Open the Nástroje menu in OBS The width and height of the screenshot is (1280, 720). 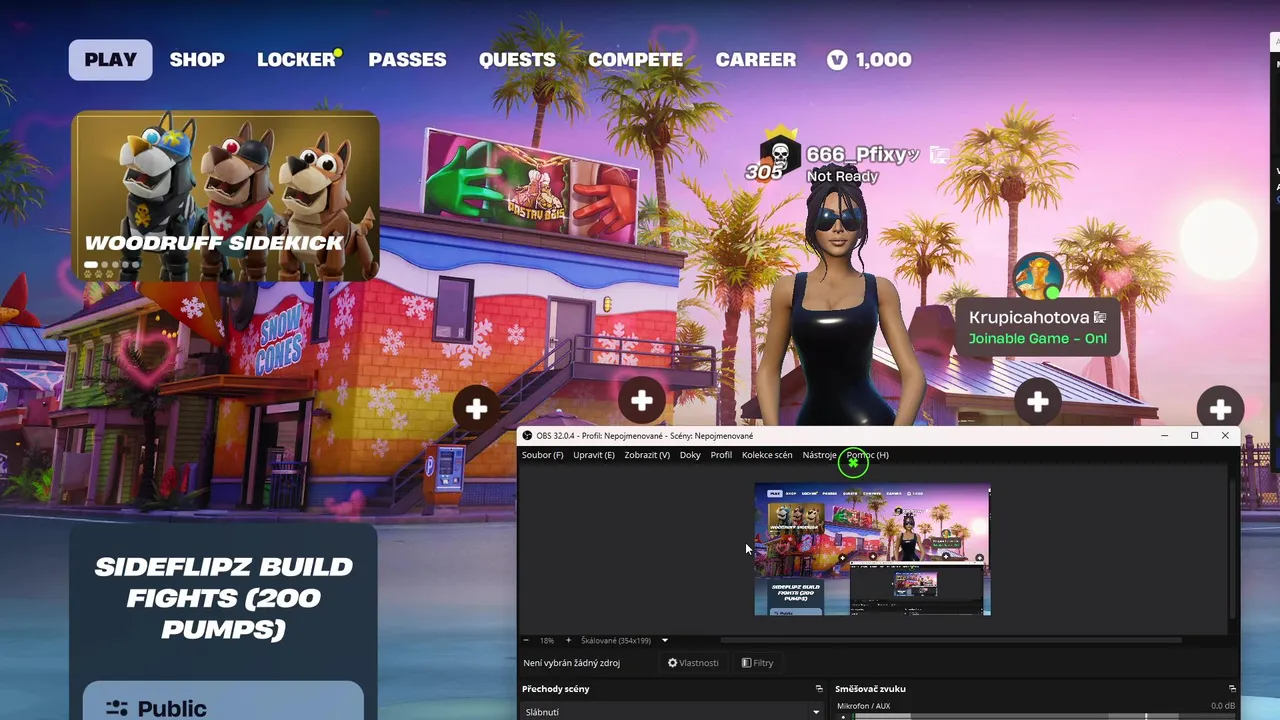[819, 455]
